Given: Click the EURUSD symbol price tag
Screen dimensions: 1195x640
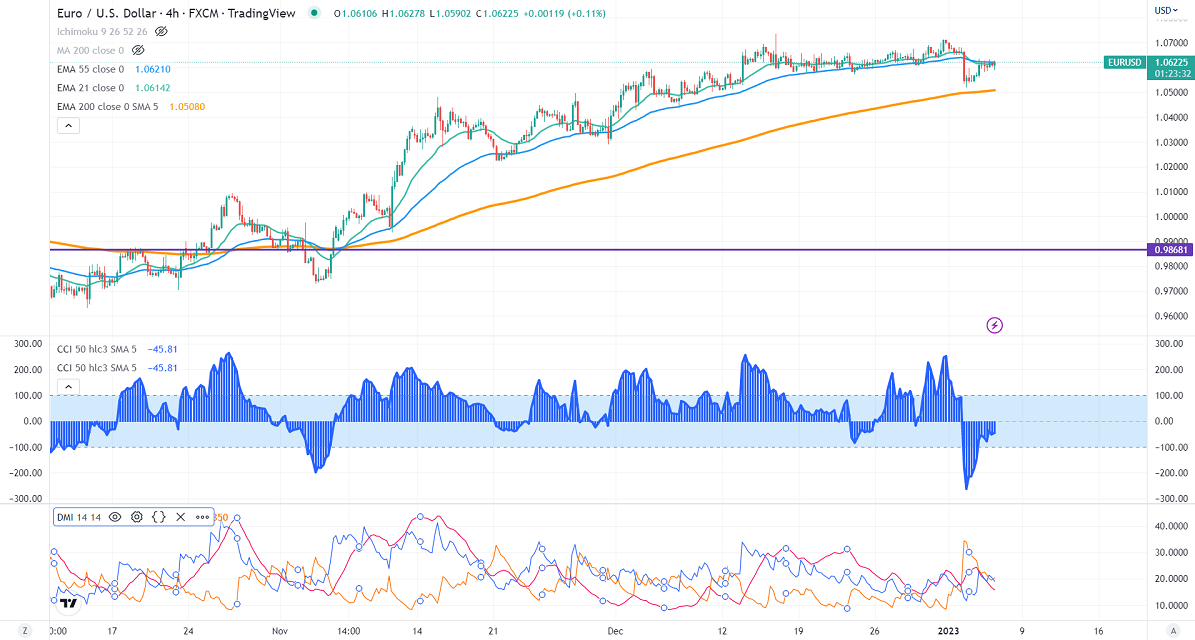Looking at the screenshot, I should [x=1125, y=62].
